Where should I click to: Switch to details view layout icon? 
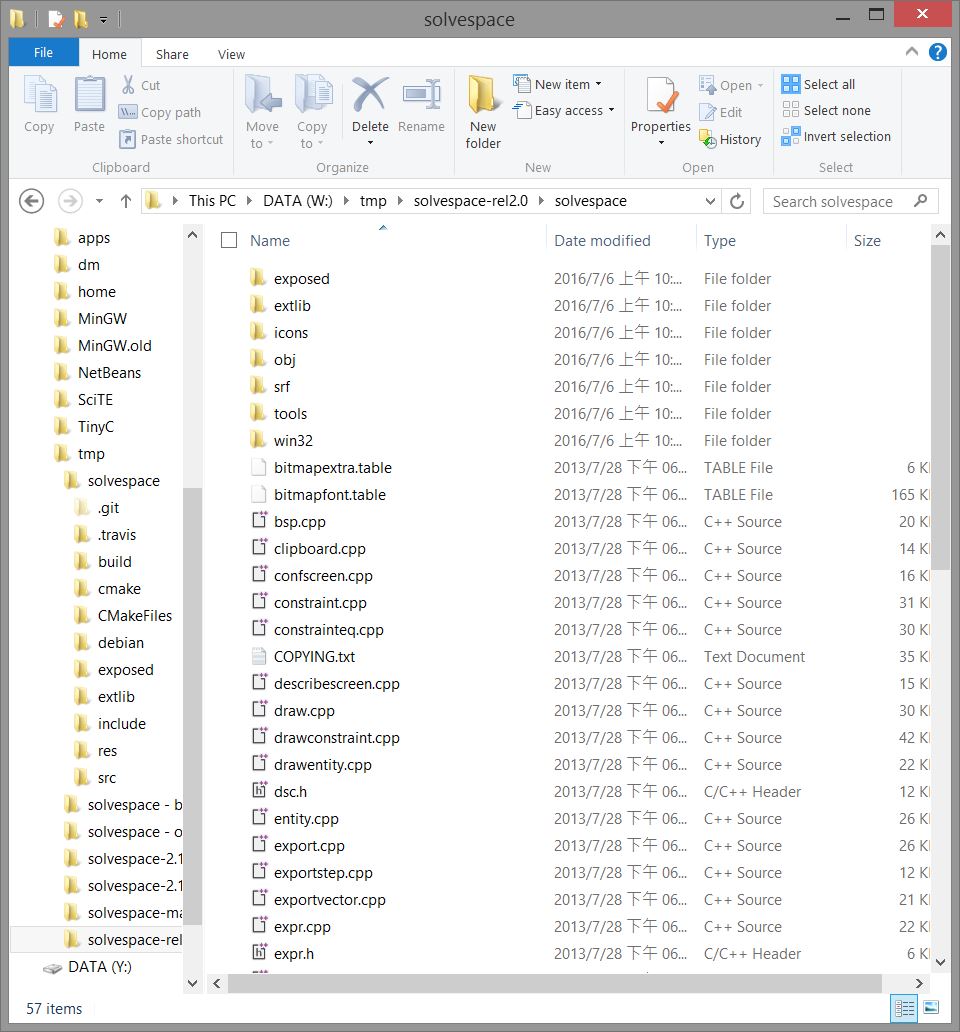click(x=905, y=1008)
